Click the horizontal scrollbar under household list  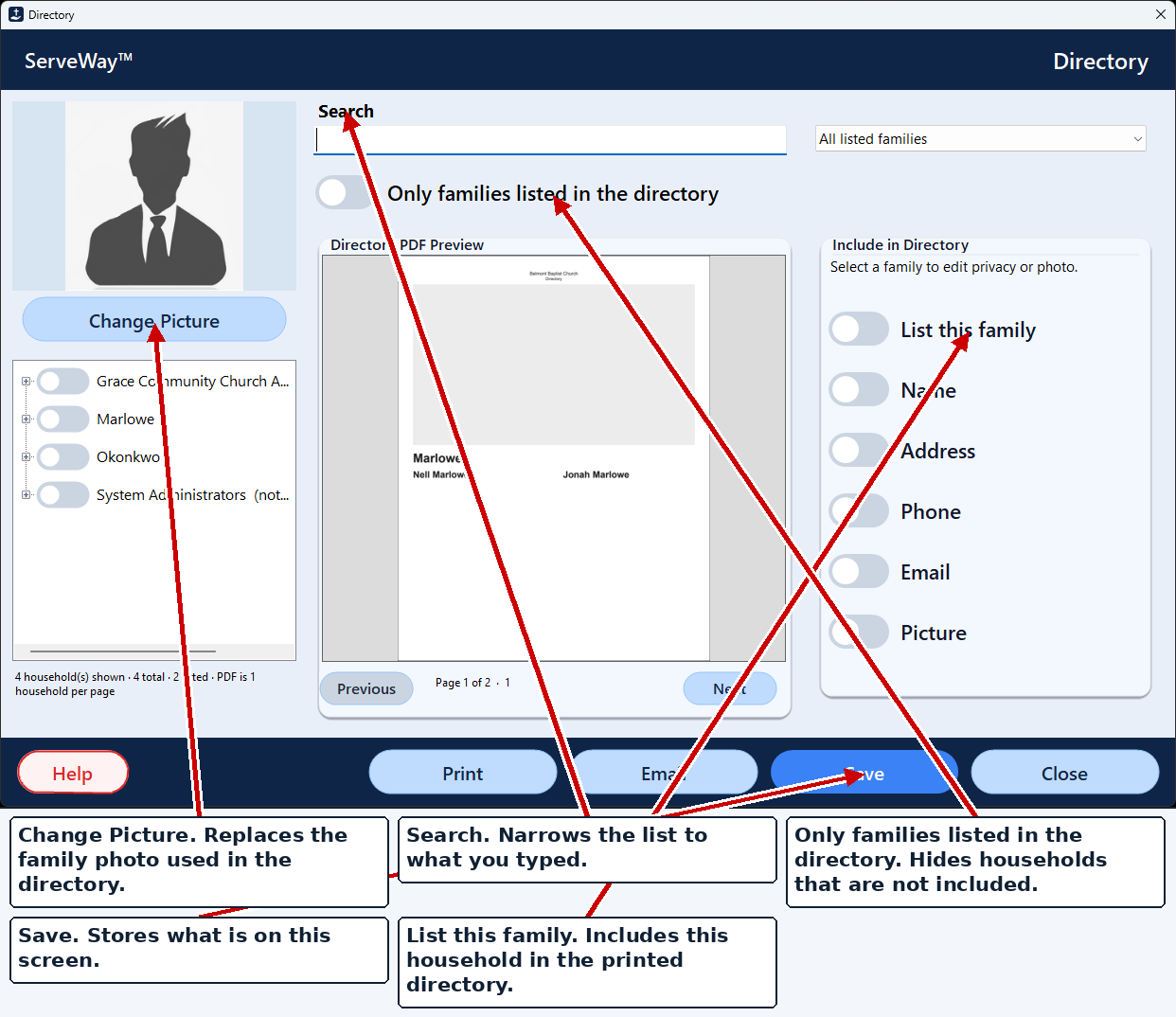click(123, 651)
